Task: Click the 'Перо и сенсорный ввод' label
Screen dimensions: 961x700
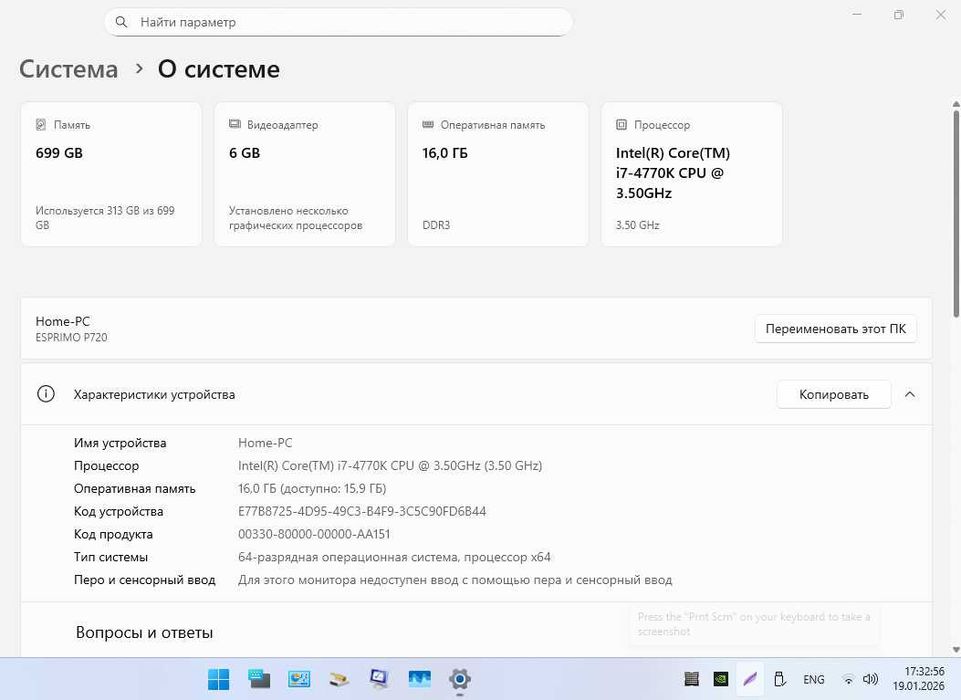Action: (x=144, y=580)
